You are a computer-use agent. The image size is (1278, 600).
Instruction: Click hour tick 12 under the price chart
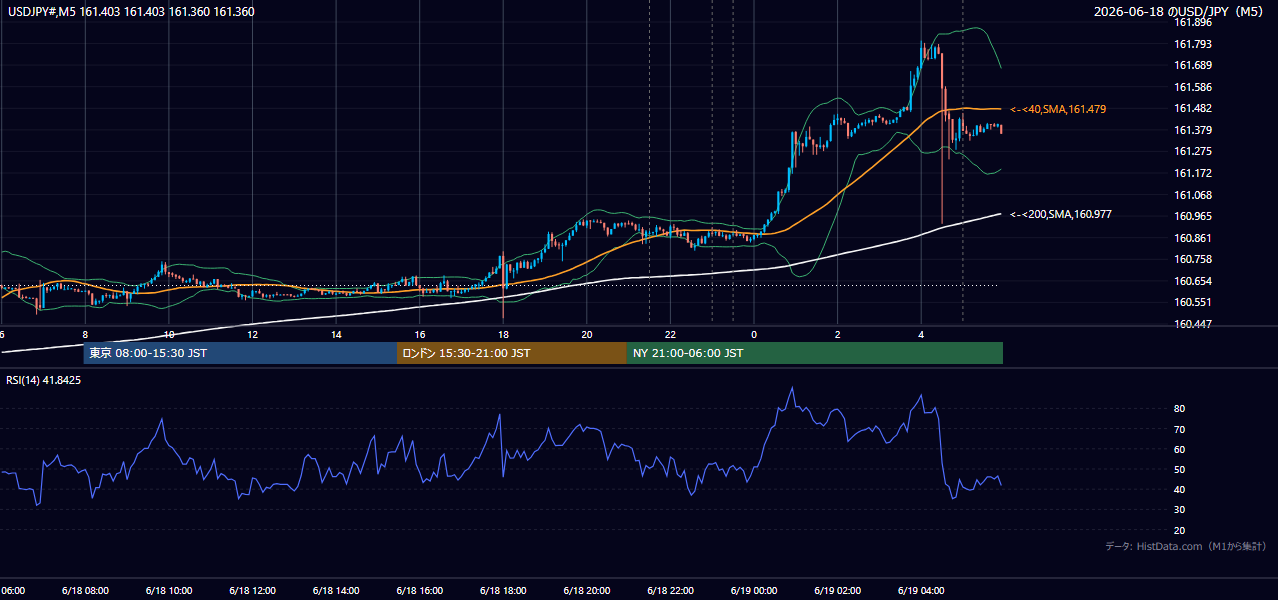click(252, 335)
